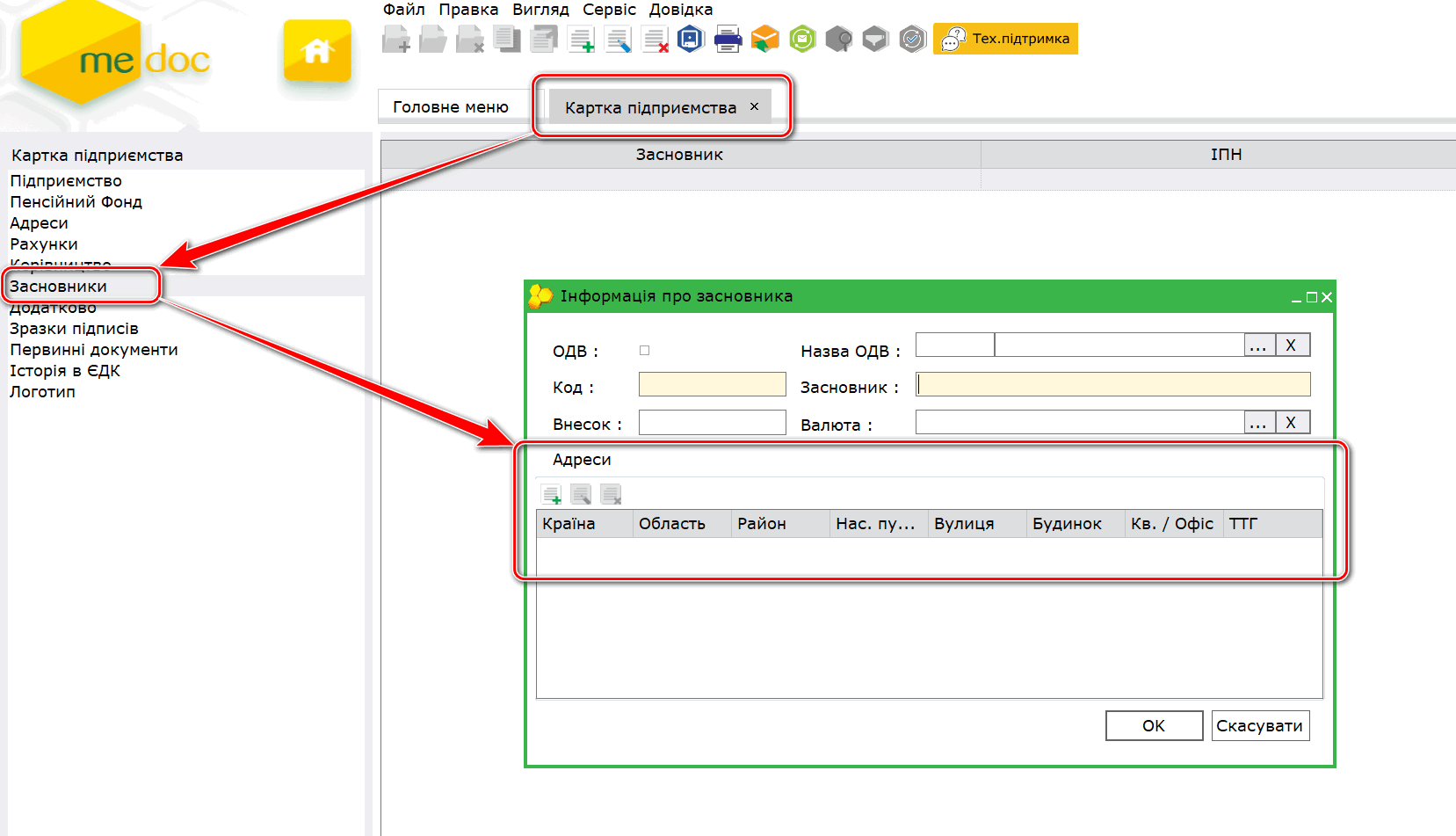Click the Скасувати button
1456x836 pixels.
click(x=1259, y=726)
